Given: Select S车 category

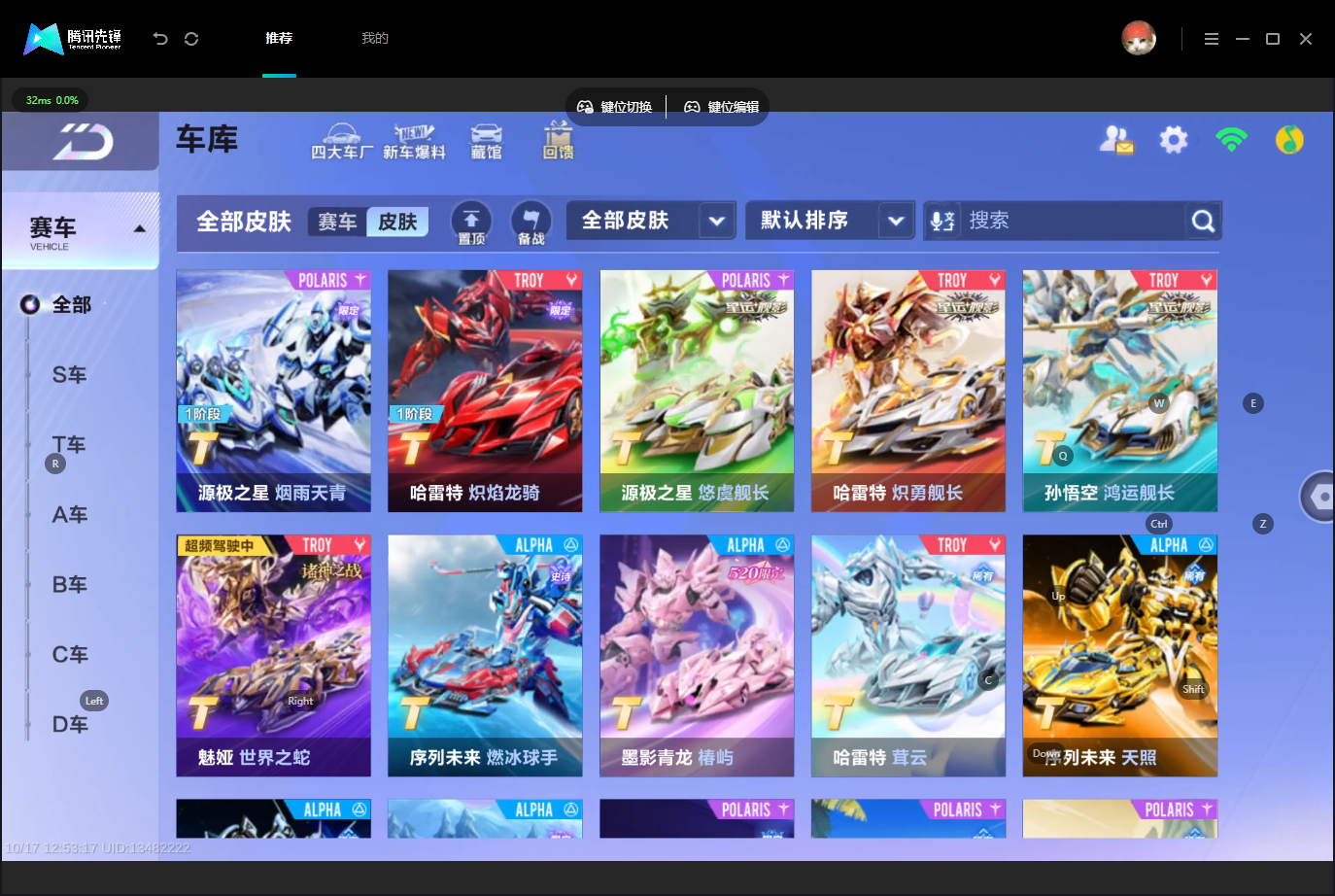Looking at the screenshot, I should pos(69,375).
